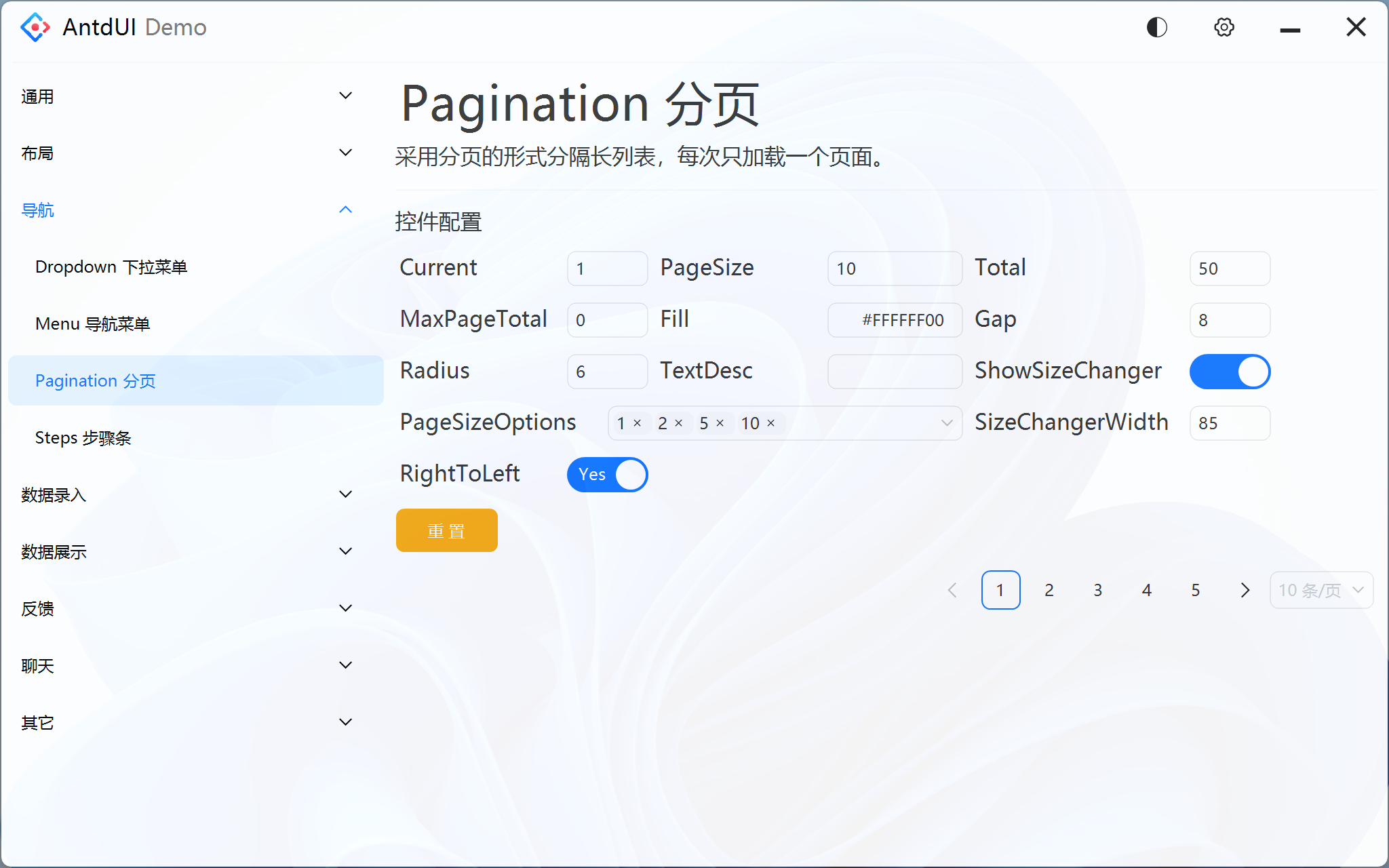
Task: Open the settings gear icon
Action: coord(1224,27)
